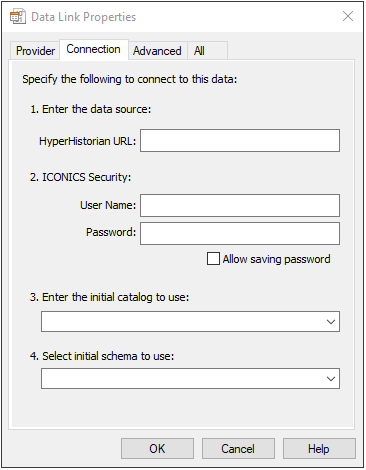Open the initial schema dropdown arrow
366x470 pixels.
pos(331,379)
